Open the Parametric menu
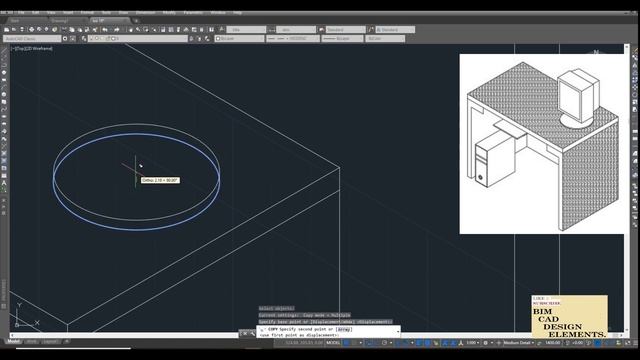The height and width of the screenshot is (360, 640). [193, 13]
